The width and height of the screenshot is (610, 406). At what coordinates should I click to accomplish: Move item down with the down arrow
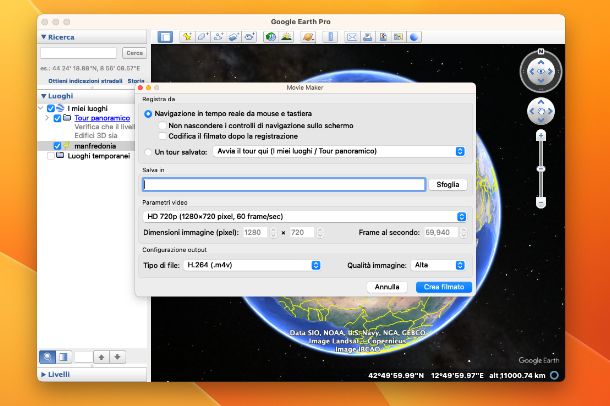(117, 357)
